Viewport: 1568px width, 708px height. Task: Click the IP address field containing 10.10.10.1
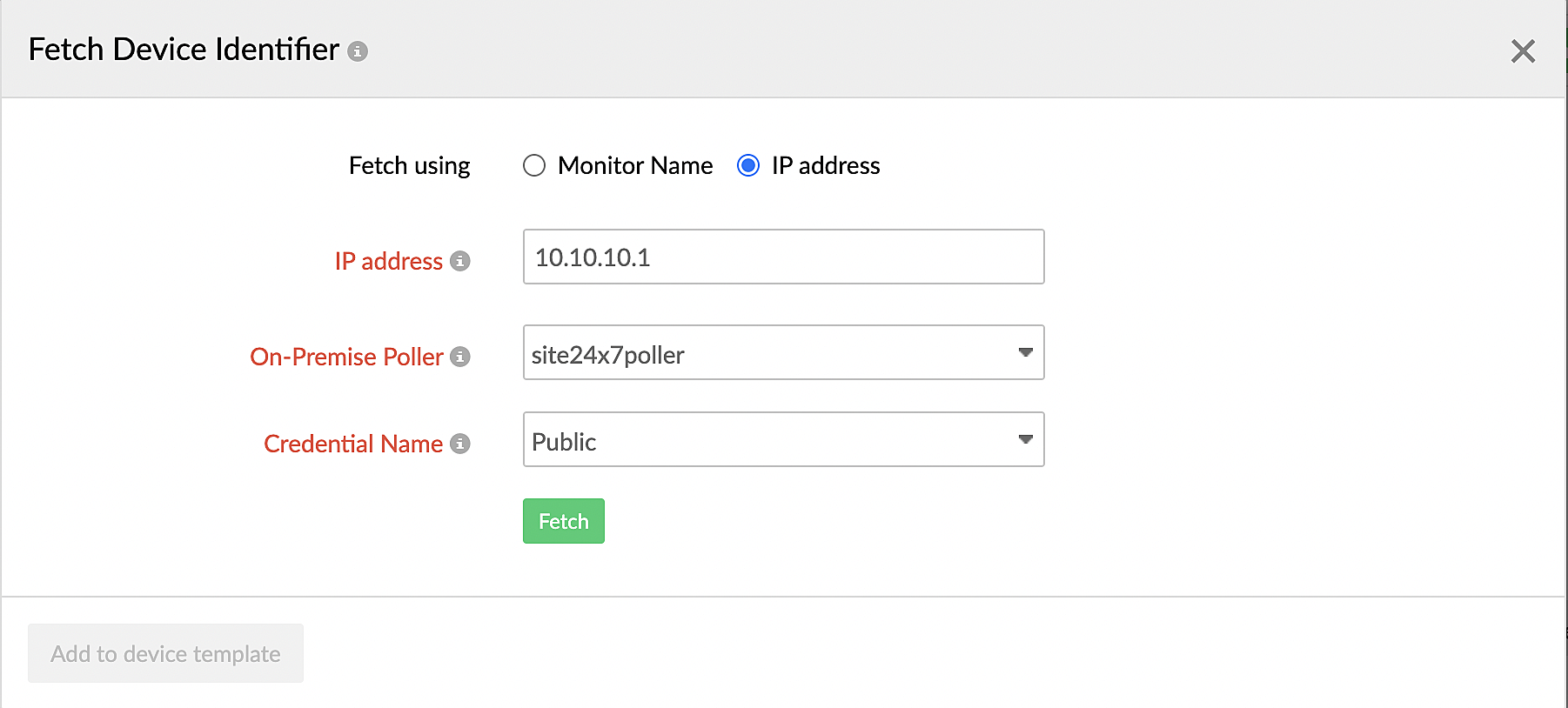(x=783, y=257)
